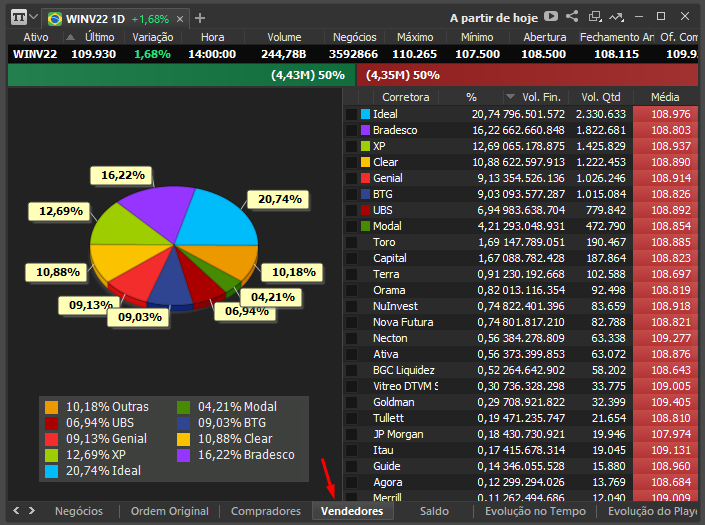Click the share icon in title bar
Screen dimensions: 705x525
coord(572,17)
